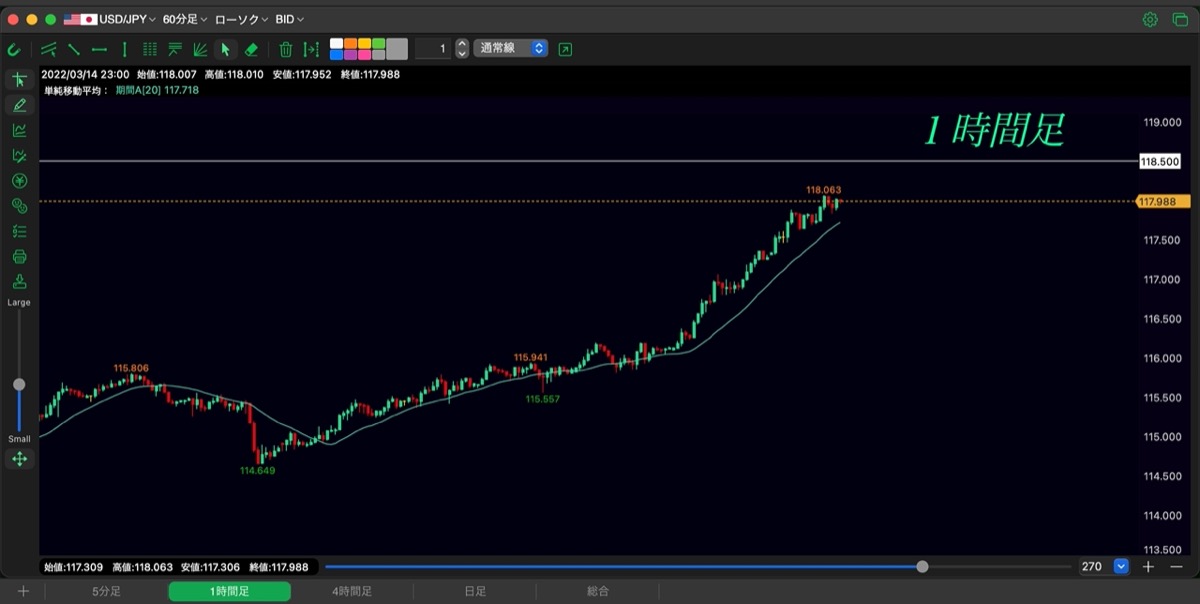This screenshot has height=604, width=1200.
Task: Open the checklist icon in sidebar
Action: (x=19, y=231)
